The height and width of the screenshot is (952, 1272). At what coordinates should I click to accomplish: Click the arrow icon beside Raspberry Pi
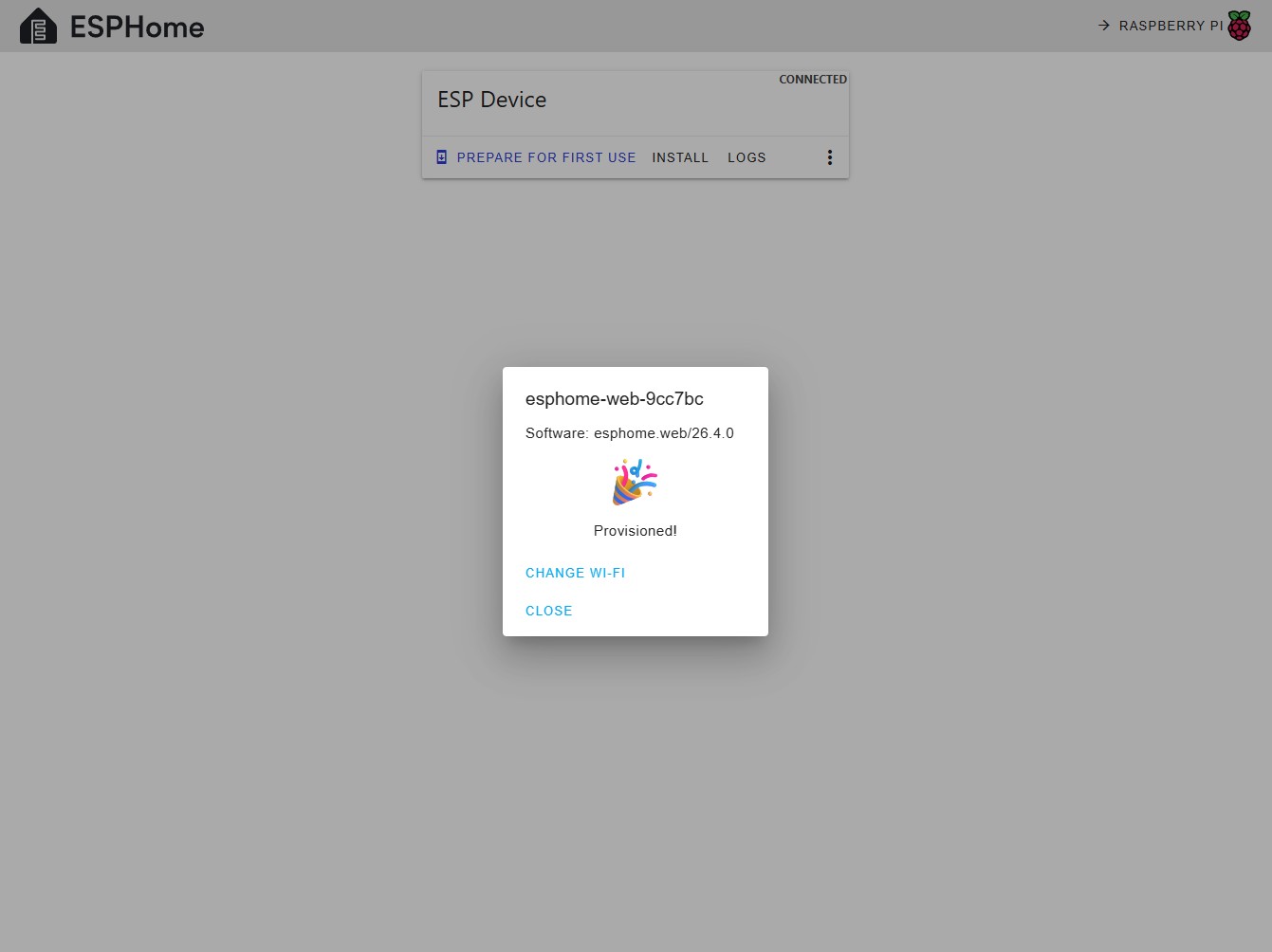(x=1103, y=26)
